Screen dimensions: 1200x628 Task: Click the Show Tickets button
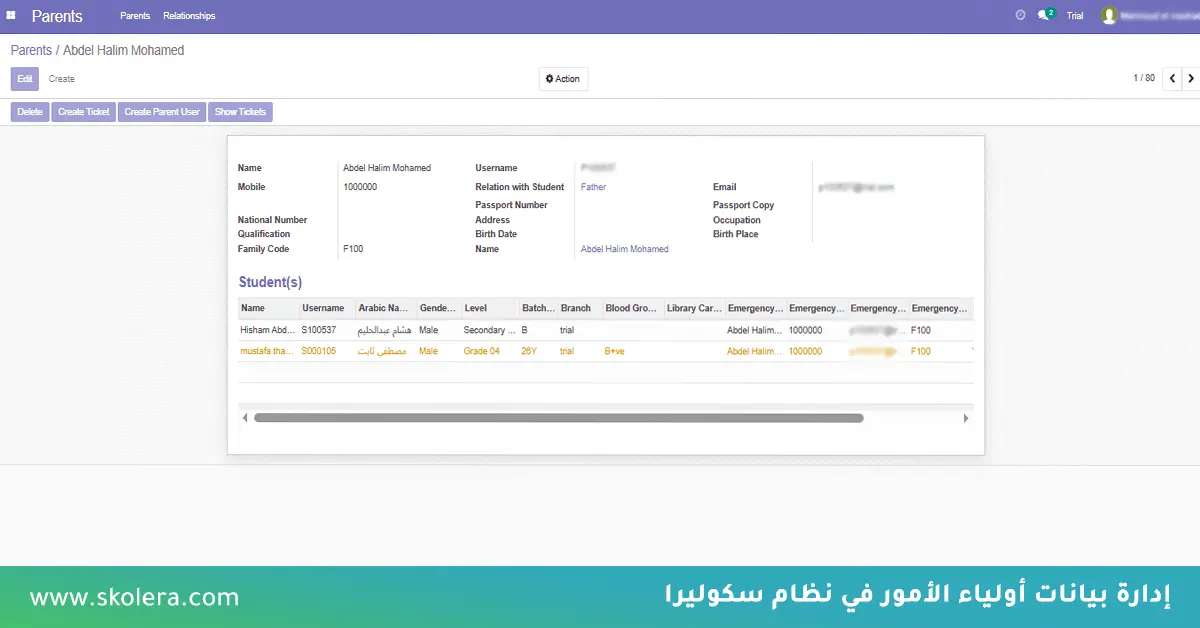240,112
